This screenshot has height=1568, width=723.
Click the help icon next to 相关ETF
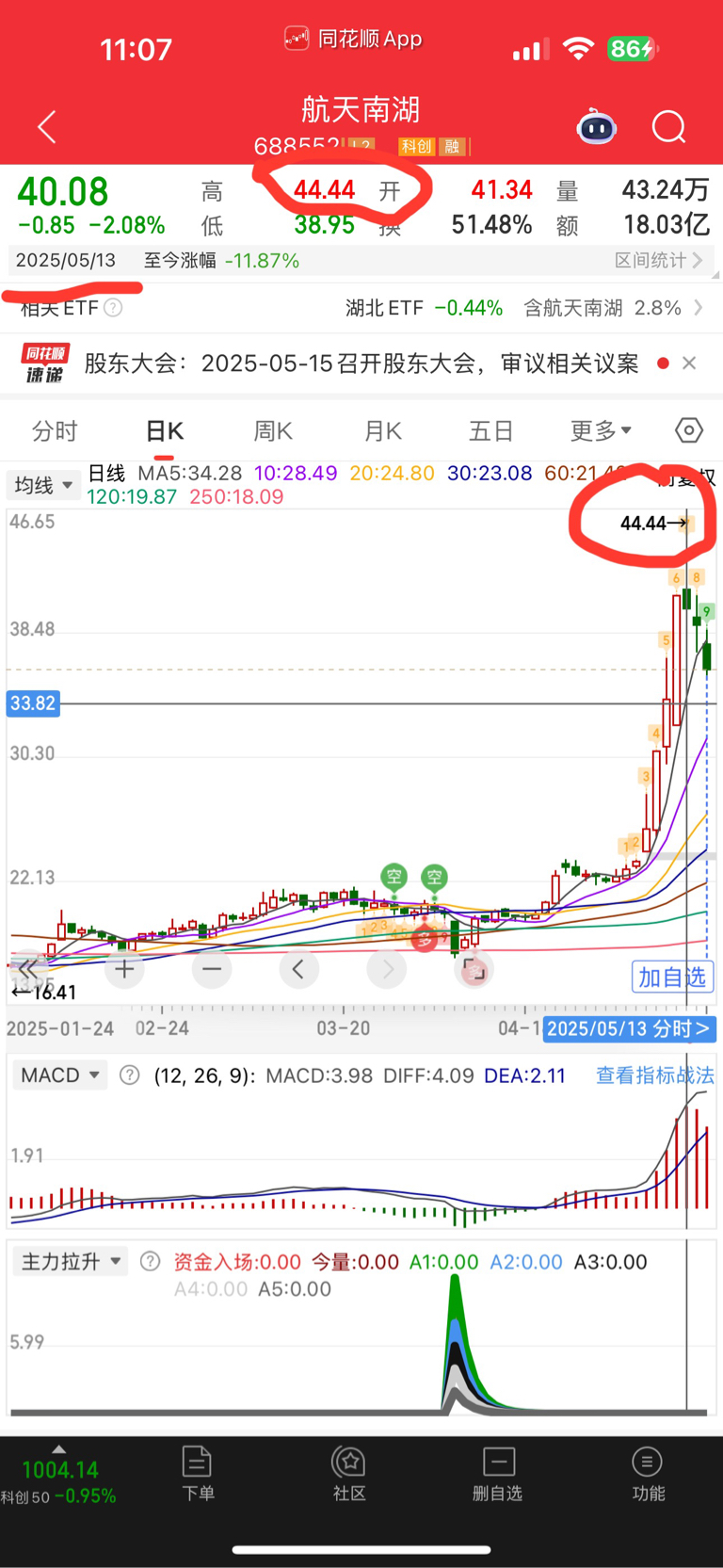[x=113, y=308]
